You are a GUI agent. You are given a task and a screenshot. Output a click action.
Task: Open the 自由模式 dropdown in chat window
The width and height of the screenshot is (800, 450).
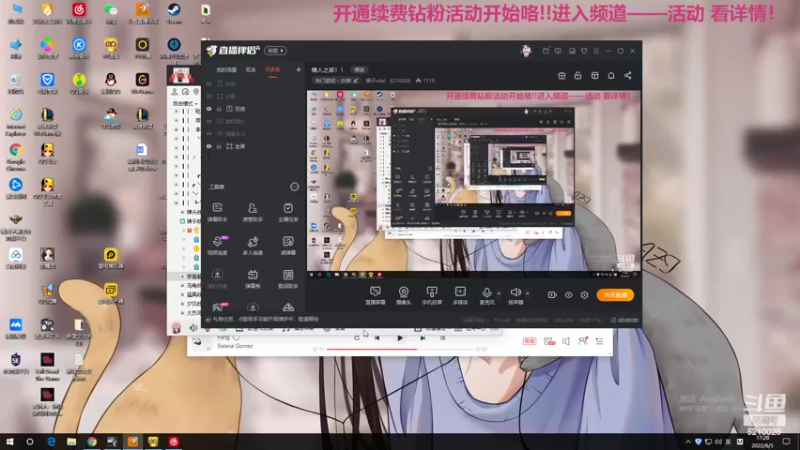(185, 104)
